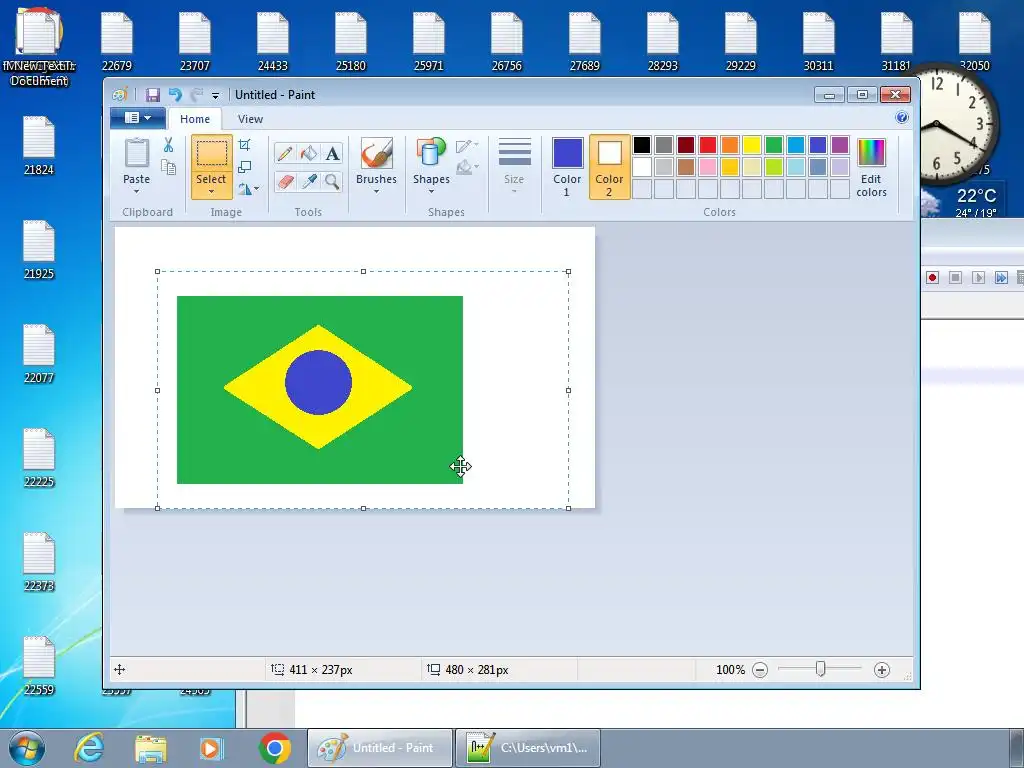Viewport: 1024px width, 768px height.
Task: Click the Paint application icon in title bar
Action: 120,95
